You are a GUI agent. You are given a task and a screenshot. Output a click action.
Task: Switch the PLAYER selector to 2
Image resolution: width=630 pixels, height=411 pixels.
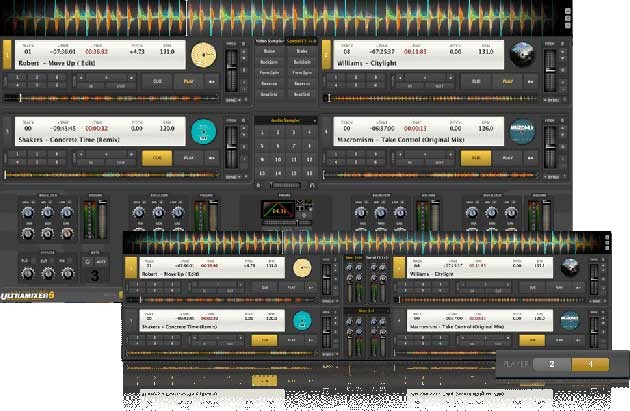click(x=551, y=364)
